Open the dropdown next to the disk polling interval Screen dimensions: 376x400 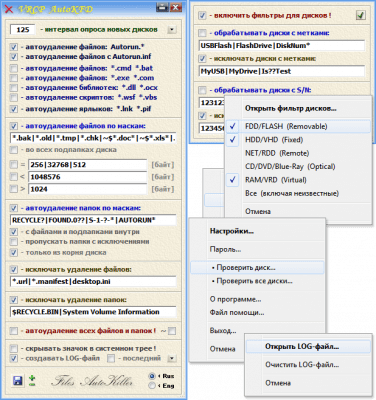pos(172,30)
